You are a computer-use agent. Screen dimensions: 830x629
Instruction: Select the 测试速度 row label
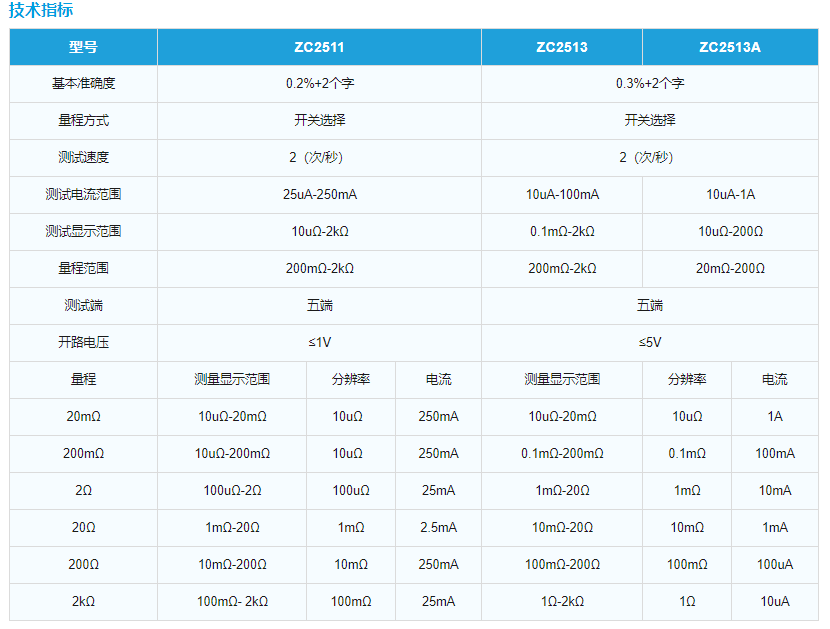[83, 158]
